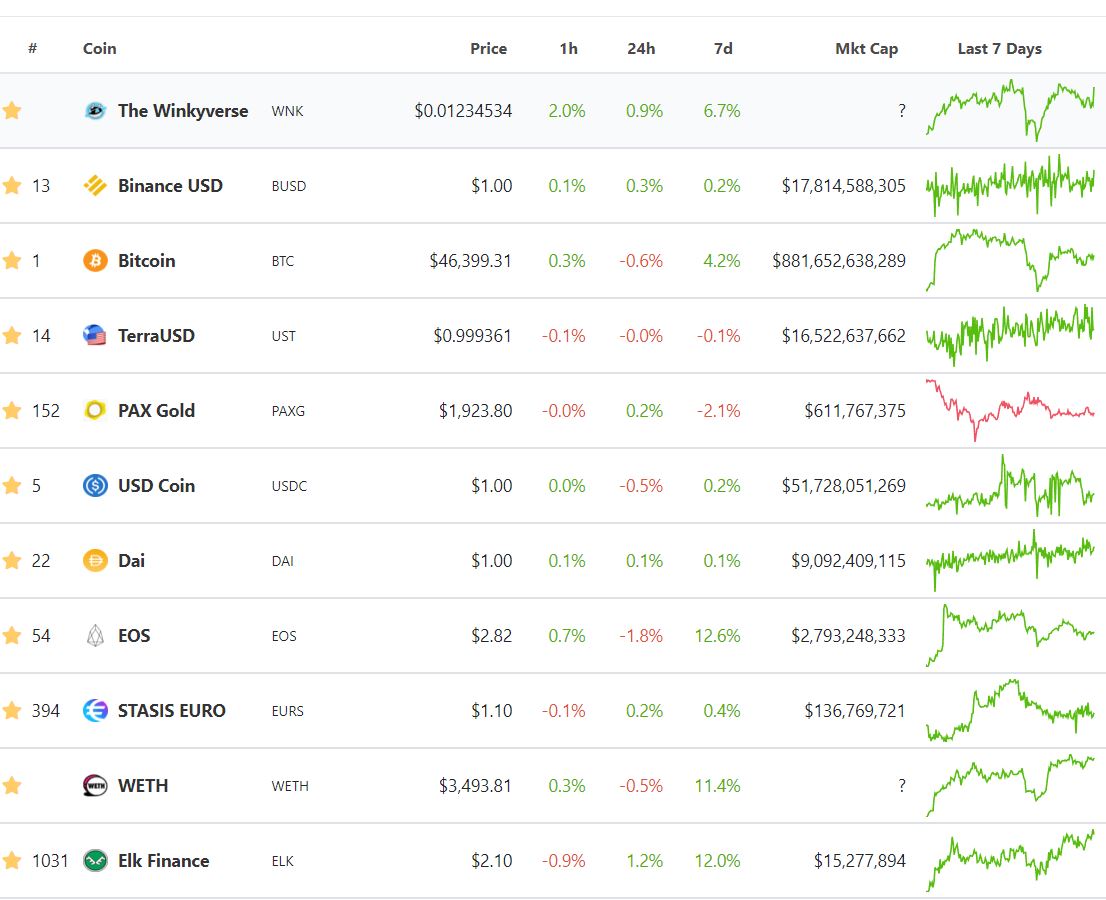
Task: Click Bitcoin market cap $881,652,638,289
Action: tap(839, 261)
